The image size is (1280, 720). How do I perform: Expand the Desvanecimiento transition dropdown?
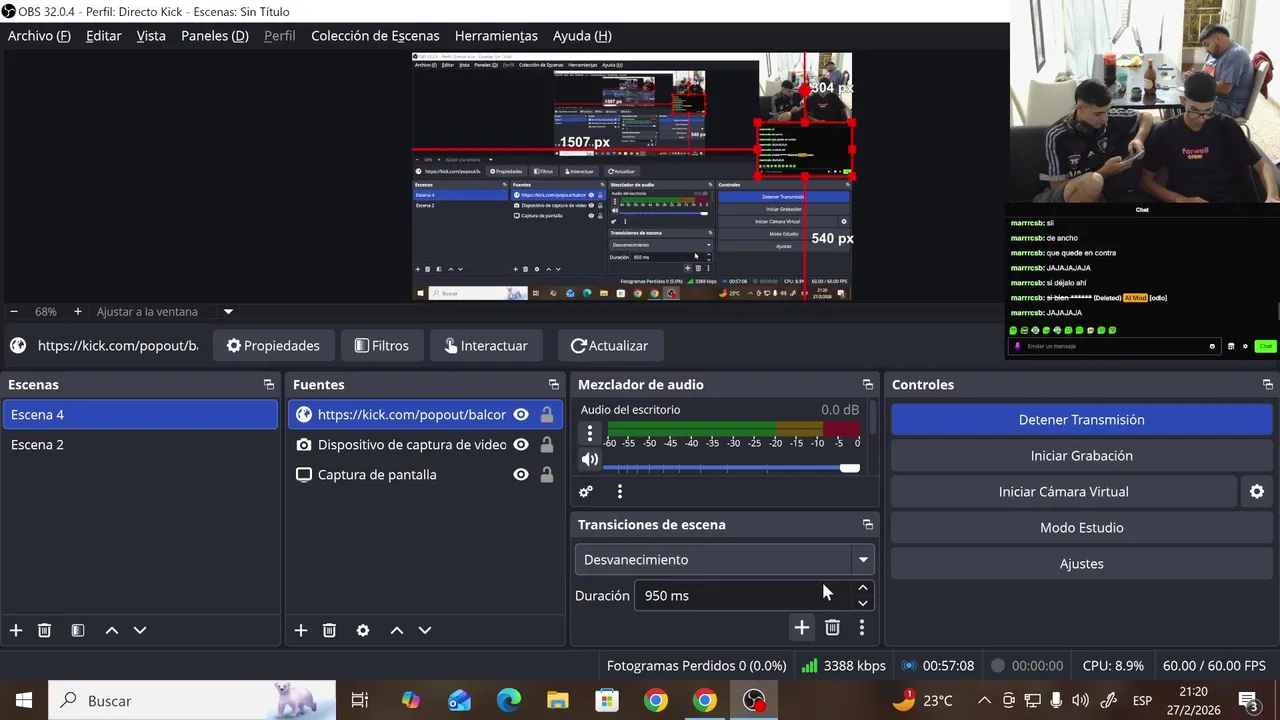click(863, 560)
